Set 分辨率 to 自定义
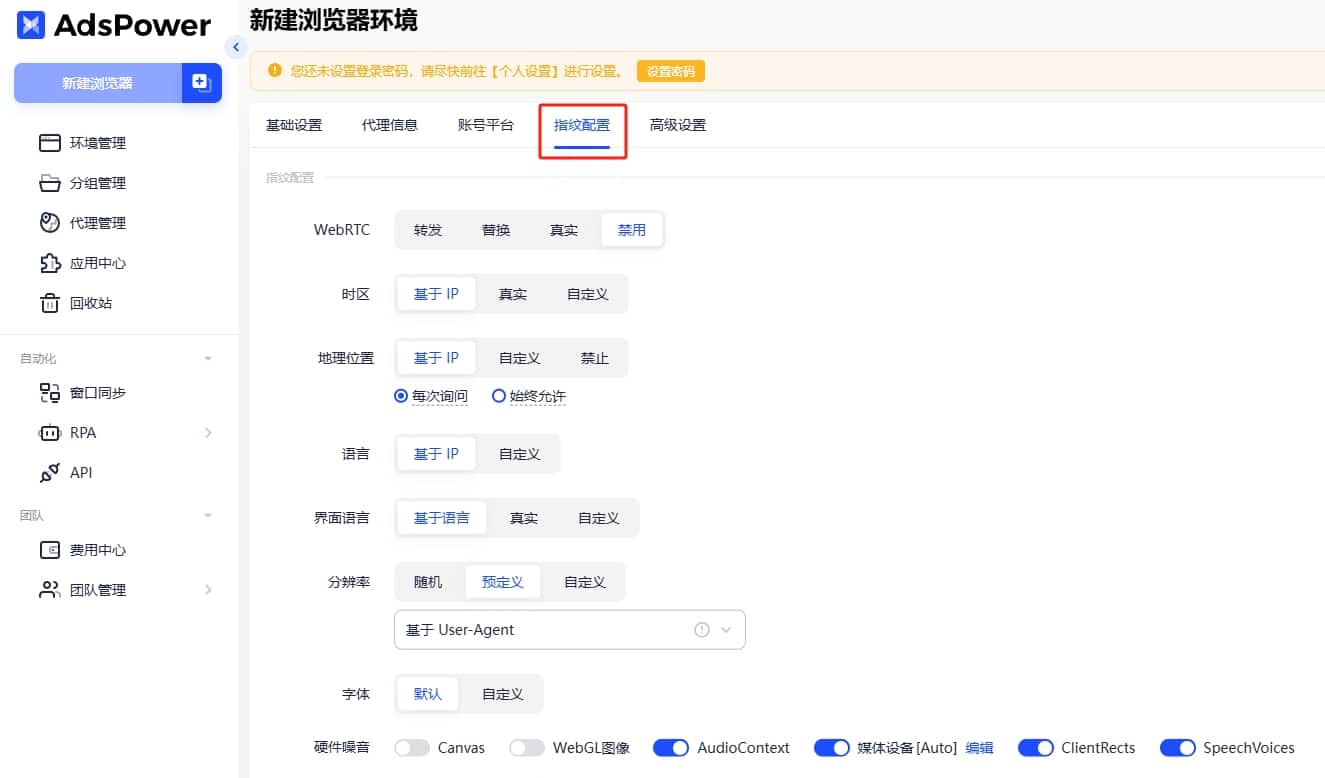The height and width of the screenshot is (778, 1325). (x=585, y=582)
